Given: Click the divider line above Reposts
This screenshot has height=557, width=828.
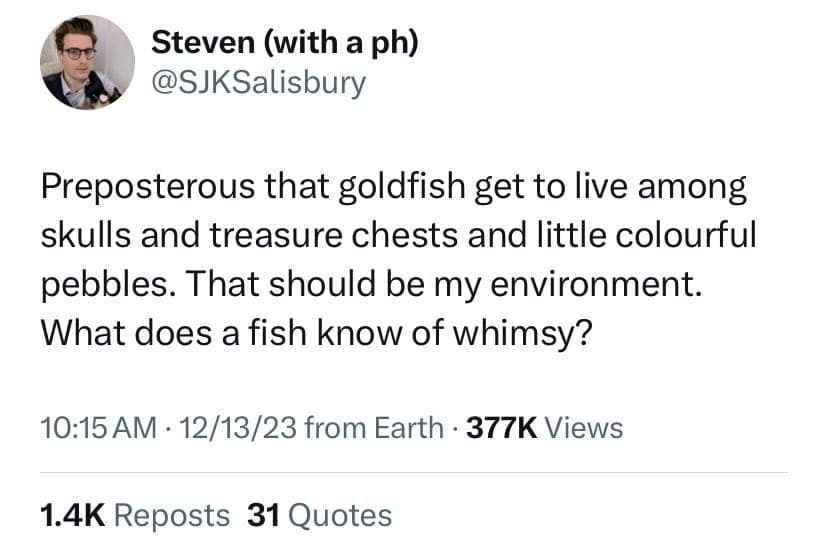Looking at the screenshot, I should 414,472.
